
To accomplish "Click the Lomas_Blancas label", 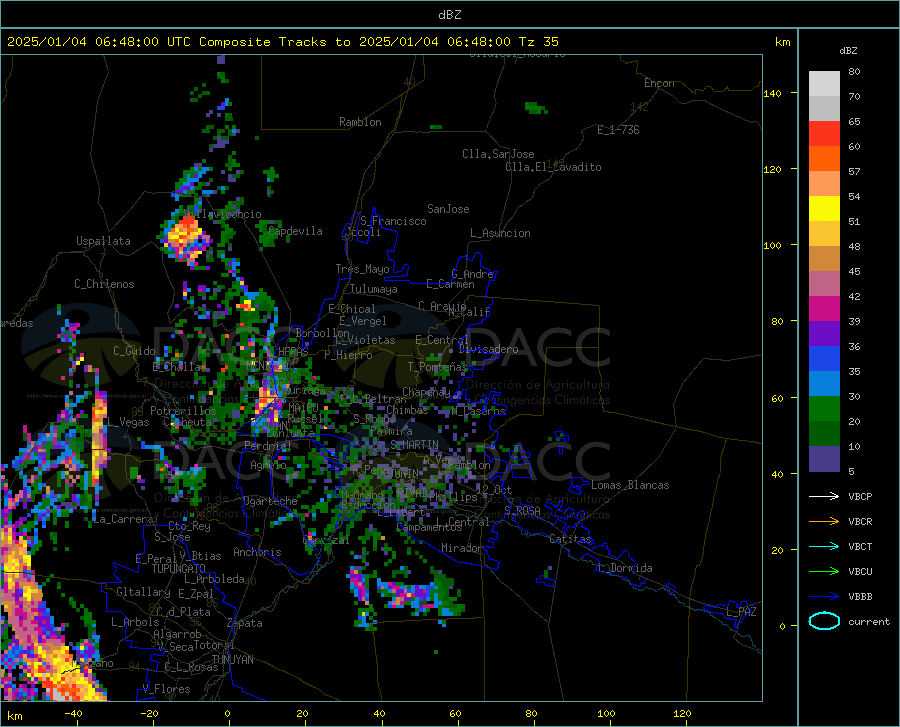I will point(630,485).
